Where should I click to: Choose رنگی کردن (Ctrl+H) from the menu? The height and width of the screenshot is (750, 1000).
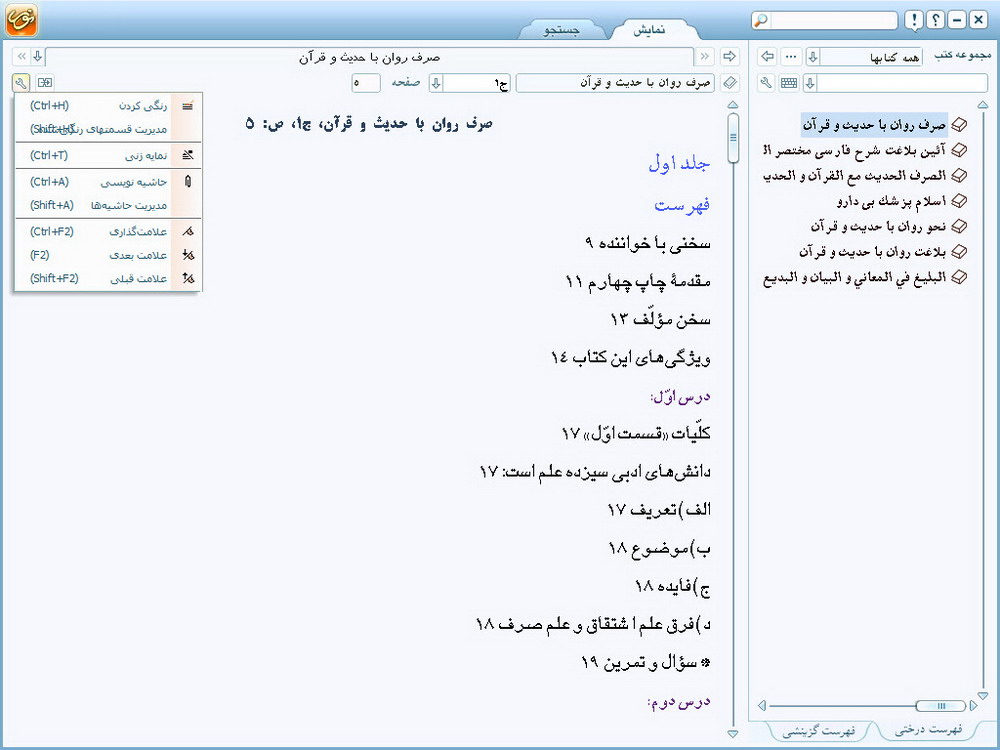pos(108,106)
